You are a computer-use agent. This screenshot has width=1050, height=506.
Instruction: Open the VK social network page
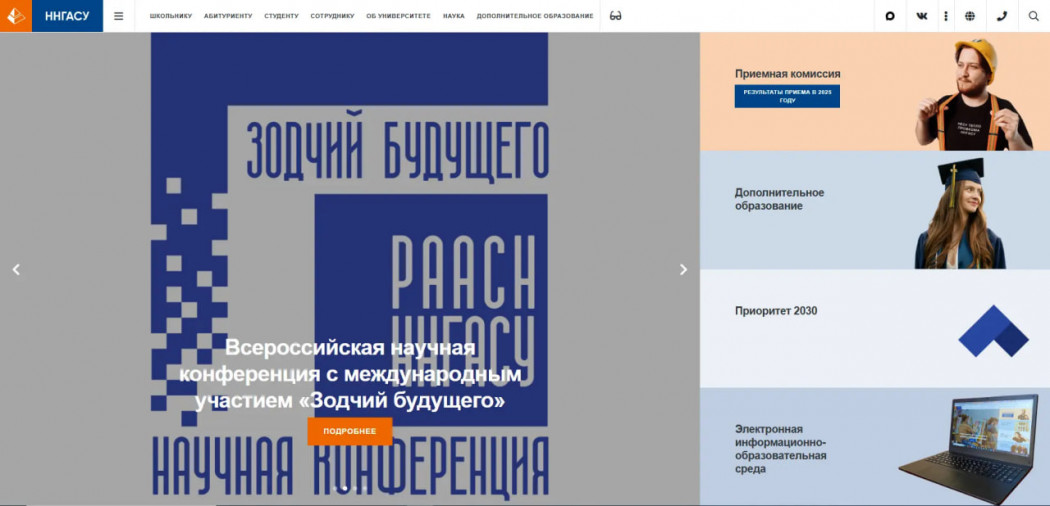pyautogui.click(x=922, y=16)
